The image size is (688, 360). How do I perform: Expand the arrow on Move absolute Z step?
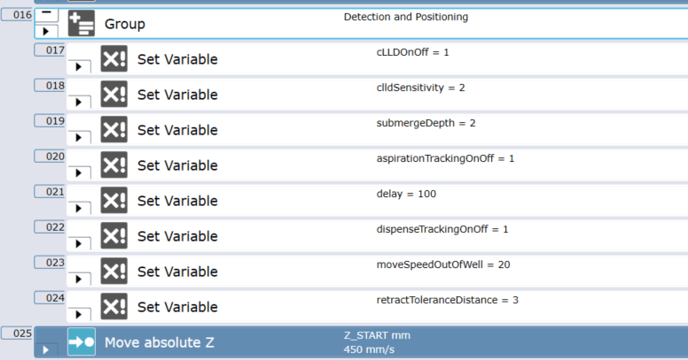(x=46, y=350)
